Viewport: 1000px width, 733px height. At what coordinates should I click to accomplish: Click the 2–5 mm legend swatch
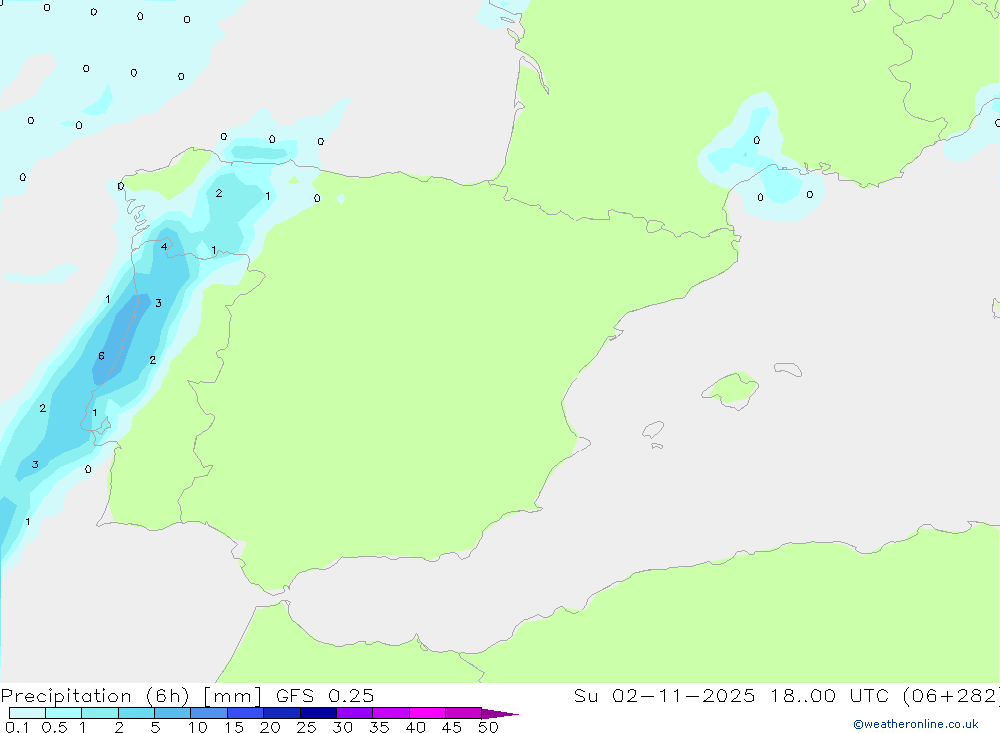coord(136,713)
